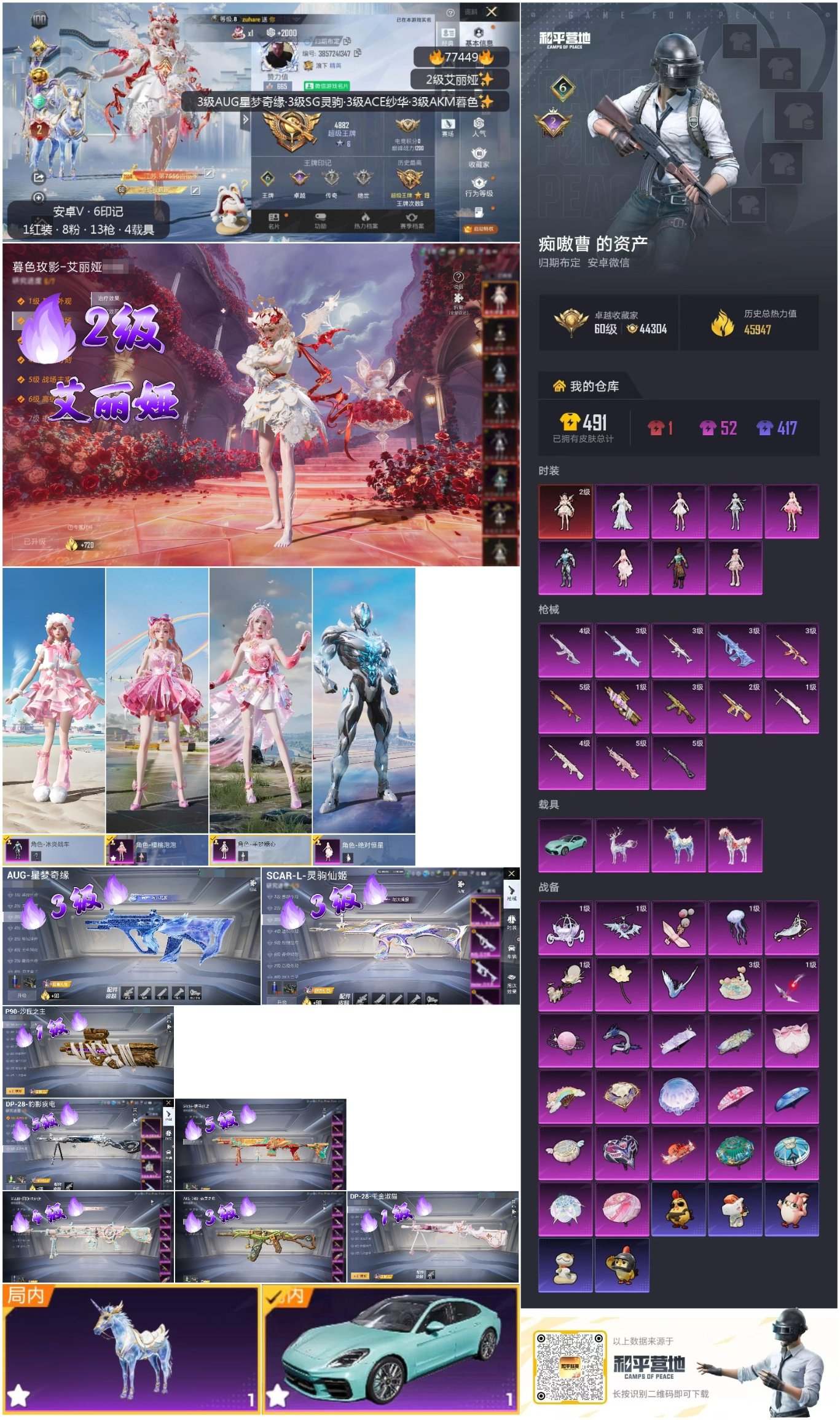Open help icon in 艾丽娅 skin view
The height and width of the screenshot is (1420, 840).
(458, 277)
